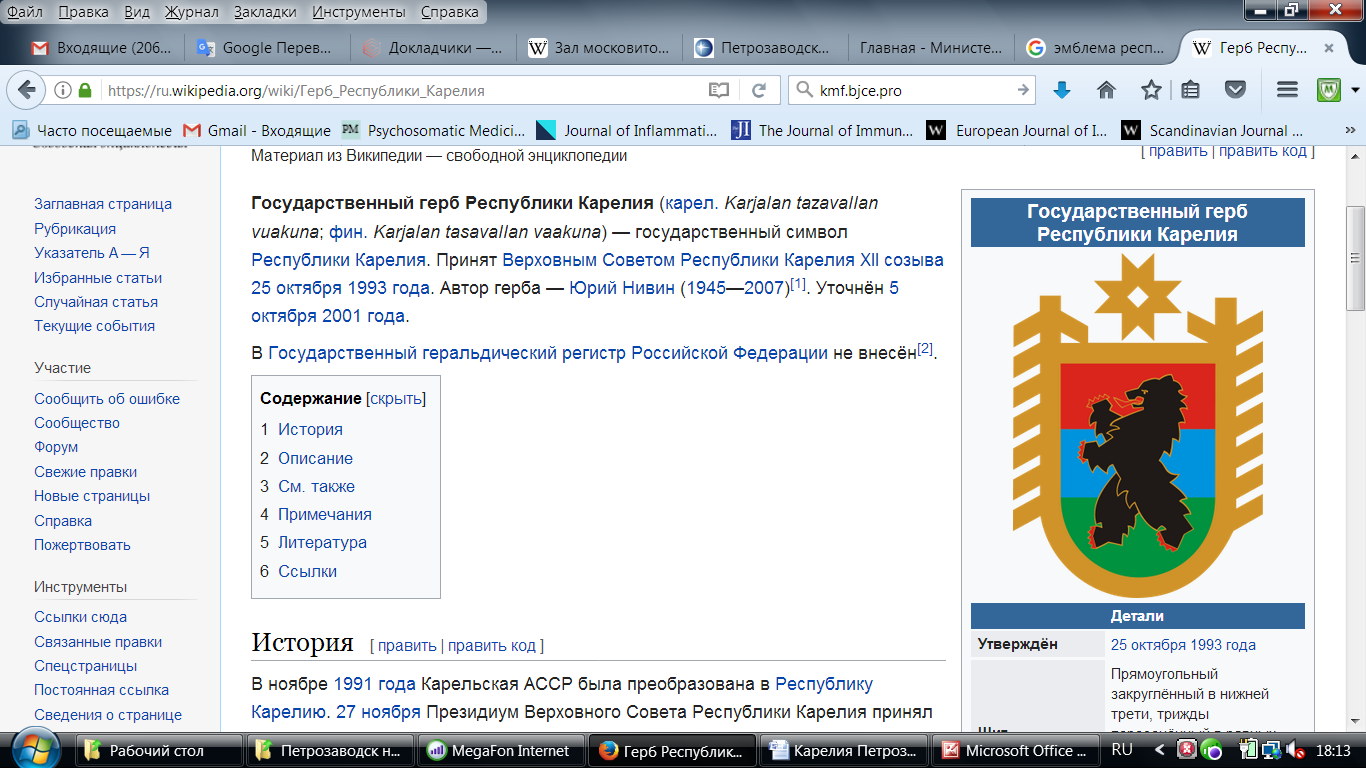Open the blue Downloads arrow

[x=1062, y=90]
